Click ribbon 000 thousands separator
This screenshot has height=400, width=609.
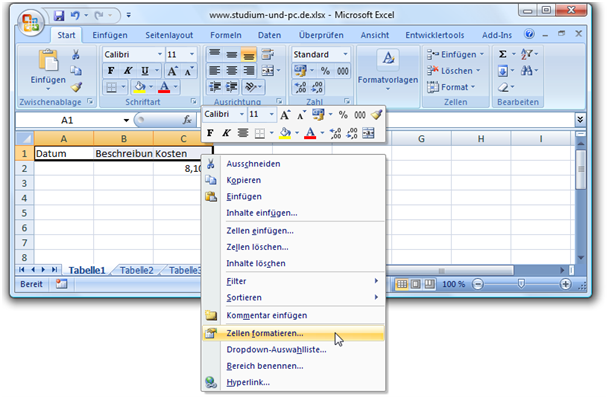coord(342,71)
